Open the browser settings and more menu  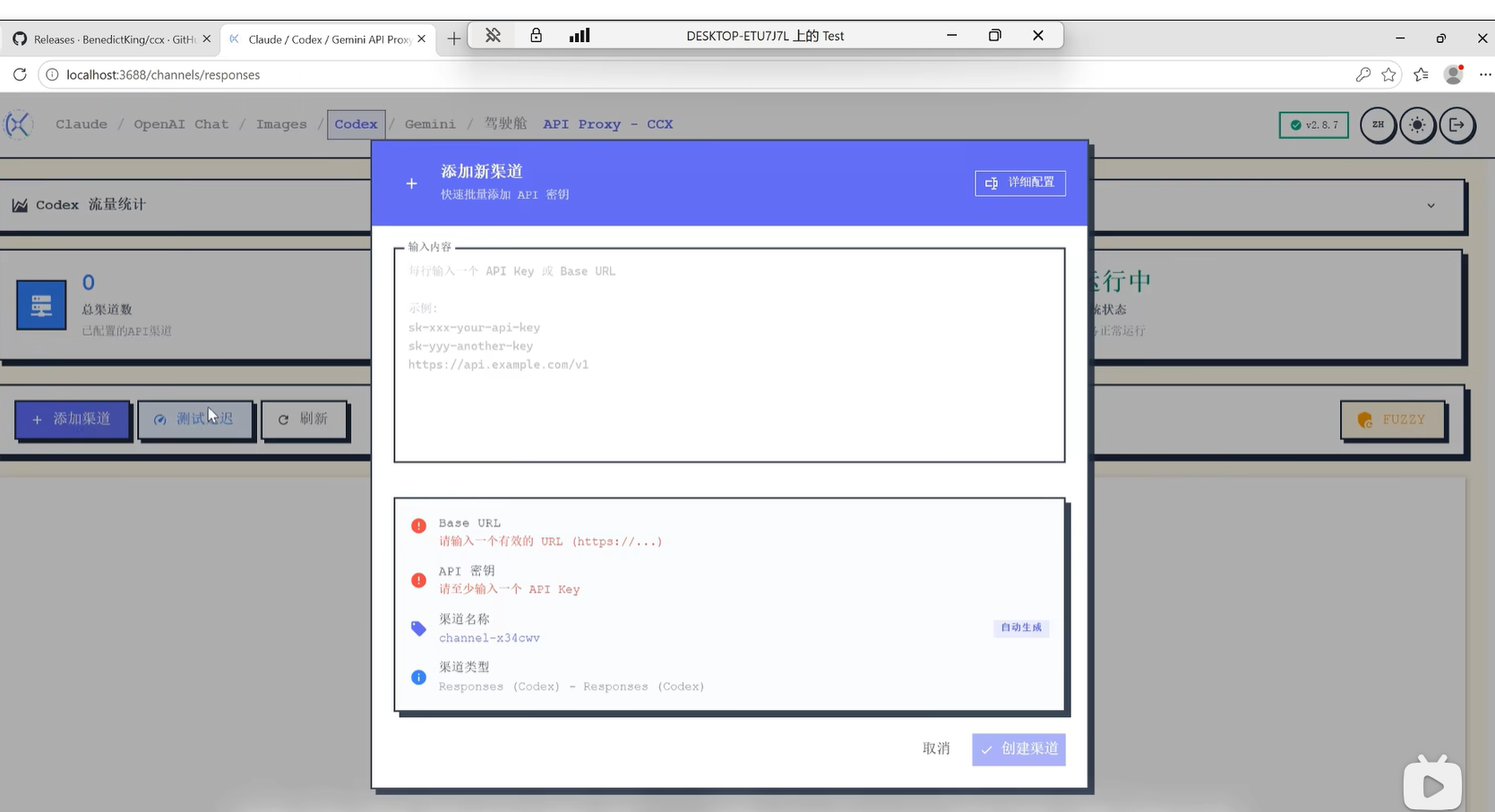click(1484, 74)
